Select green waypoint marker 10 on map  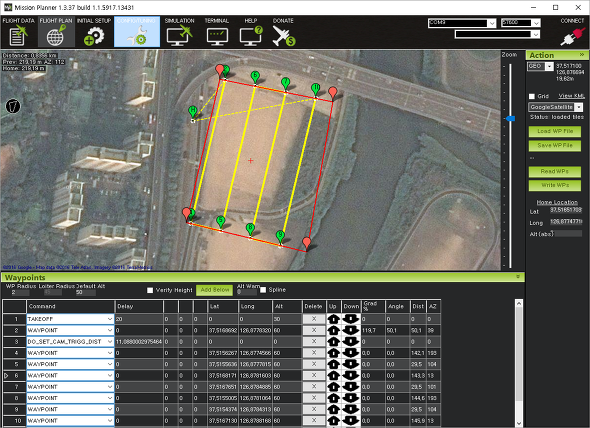[x=316, y=90]
